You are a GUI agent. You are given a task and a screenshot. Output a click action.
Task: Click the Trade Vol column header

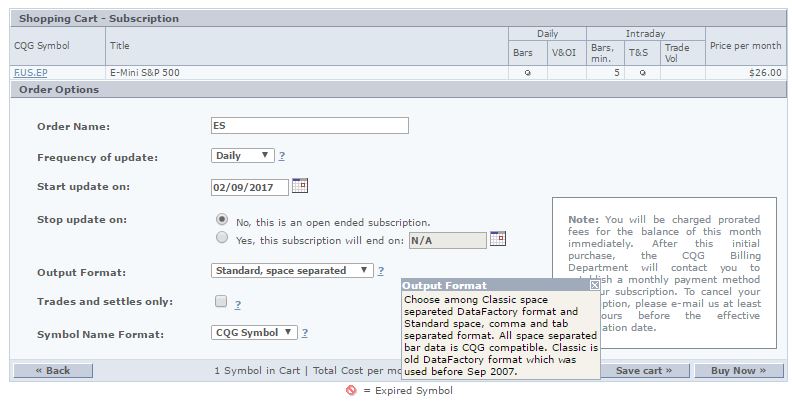click(683, 53)
